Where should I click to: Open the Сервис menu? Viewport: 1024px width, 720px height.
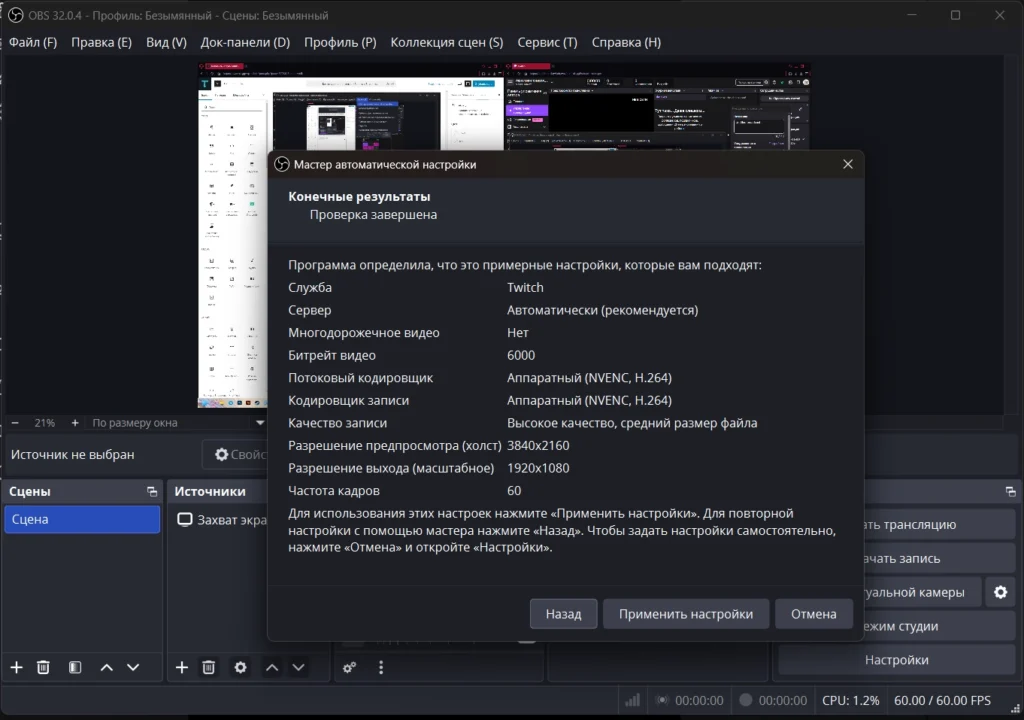pos(547,42)
